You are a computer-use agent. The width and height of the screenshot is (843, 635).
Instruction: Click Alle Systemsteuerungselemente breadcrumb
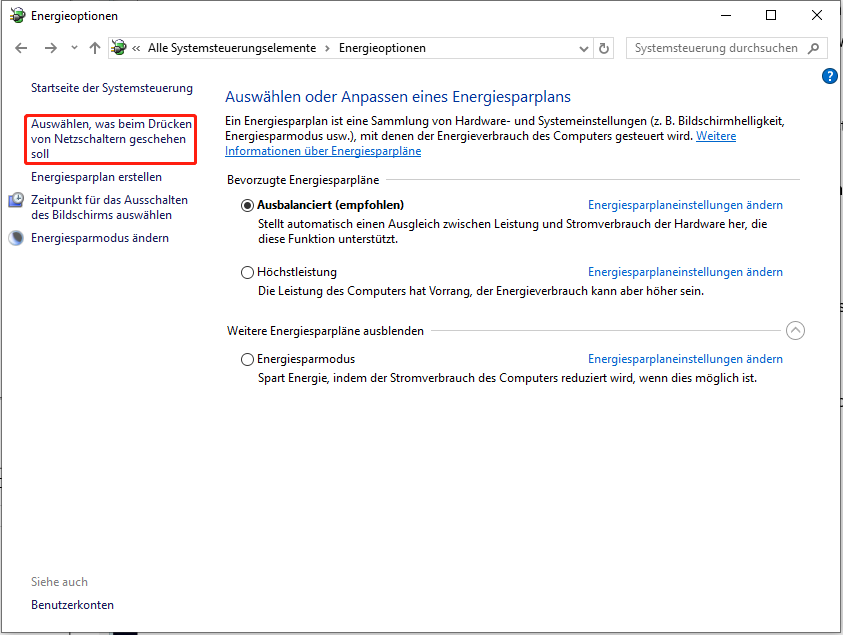tap(232, 48)
